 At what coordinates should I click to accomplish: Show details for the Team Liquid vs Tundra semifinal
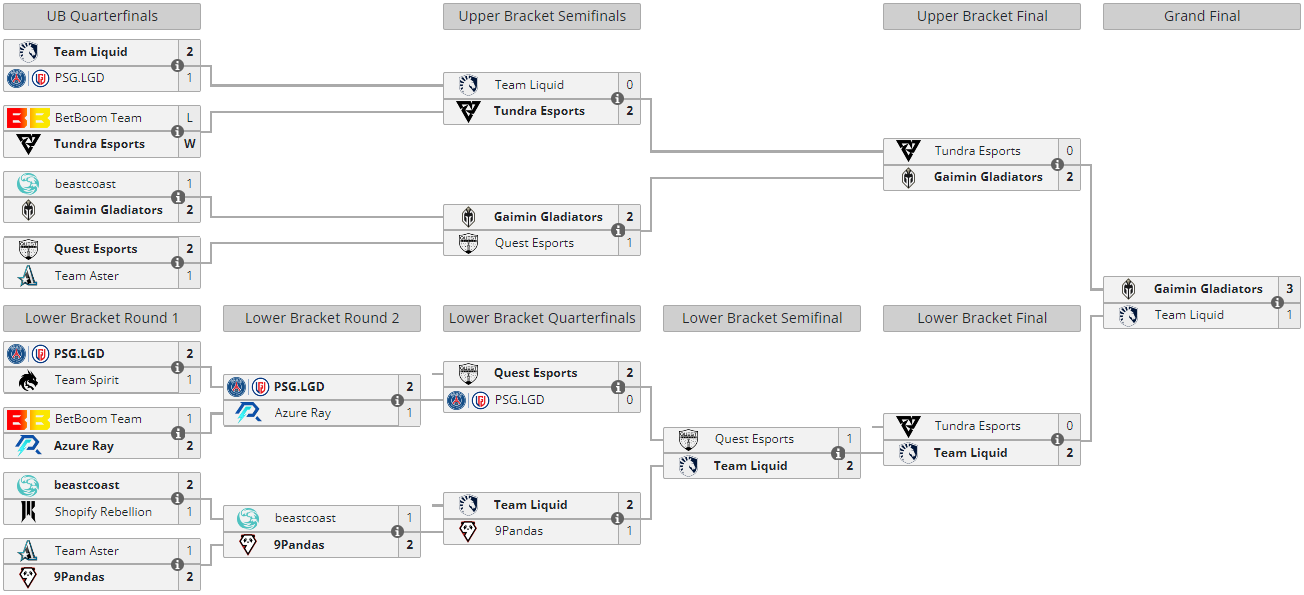pyautogui.click(x=617, y=98)
